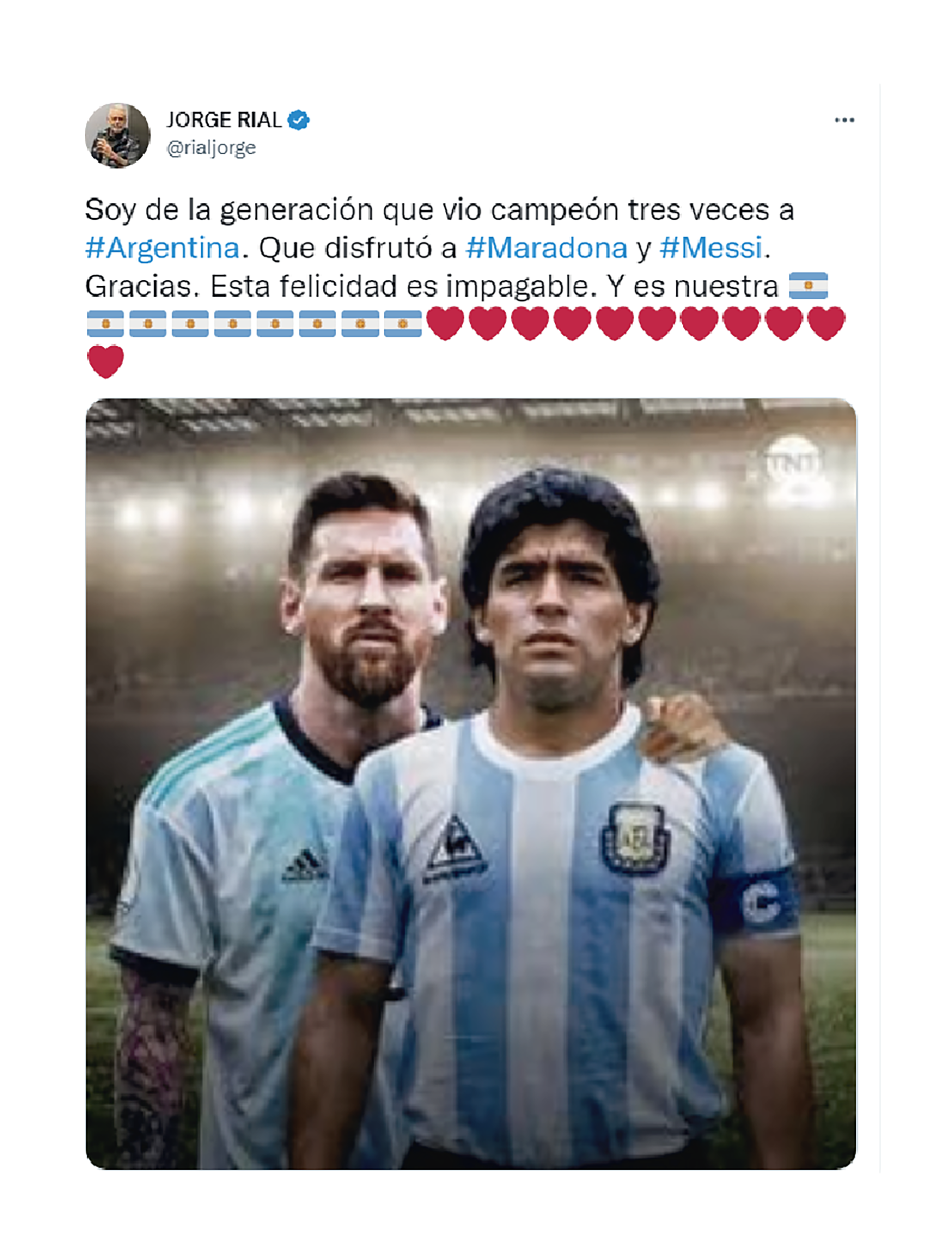The width and height of the screenshot is (952, 1257).
Task: Open Jorge Rial's profile avatar picture
Action: pyautogui.click(x=118, y=135)
